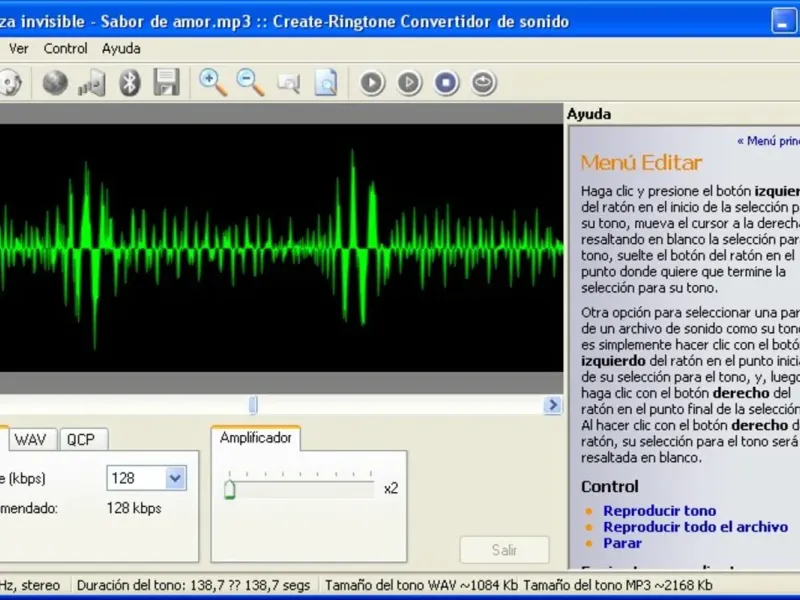
Task: Click the Tamaño del tono WAV status text
Action: coord(421,585)
